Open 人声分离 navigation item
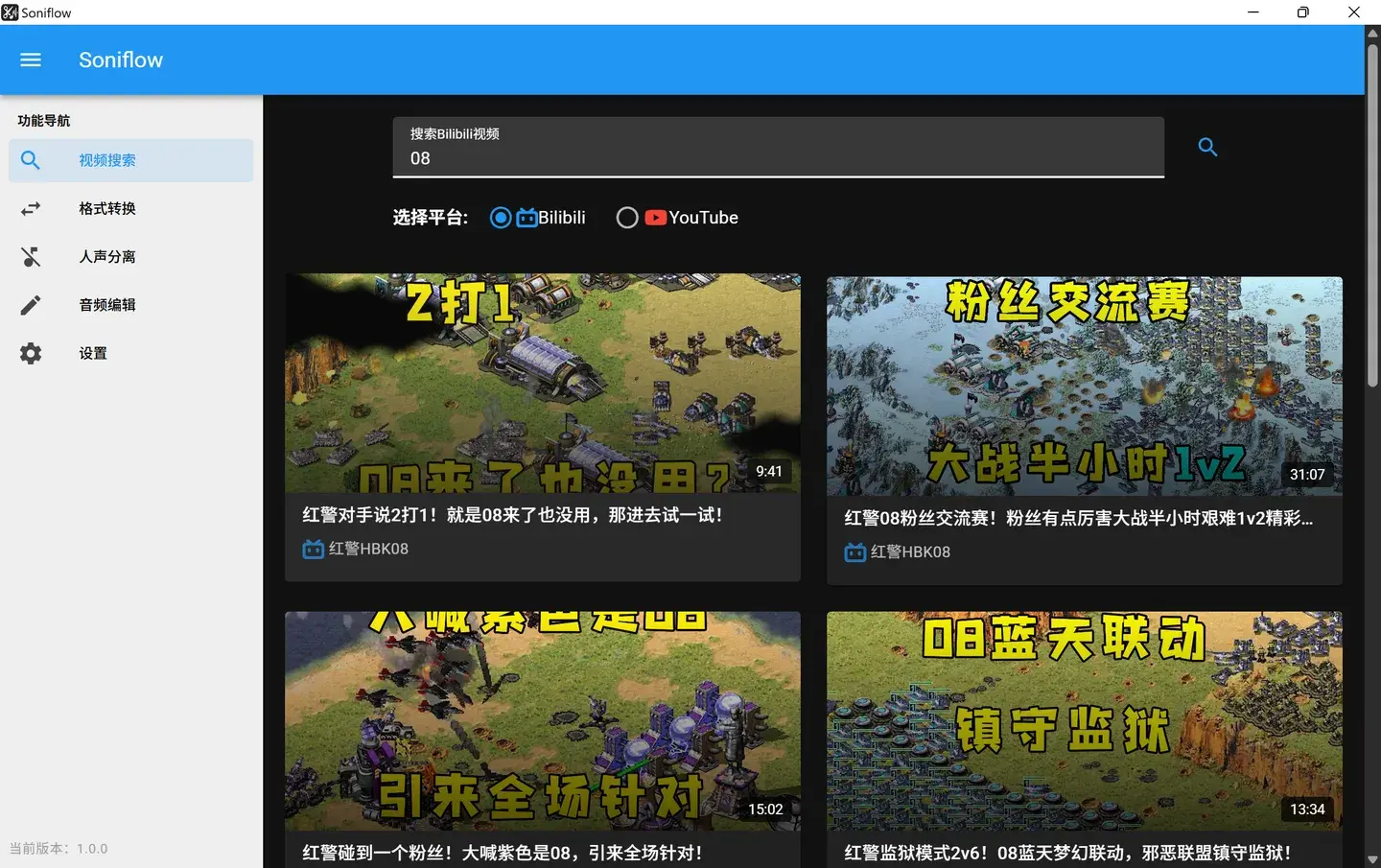This screenshot has width=1381, height=868. coord(107,257)
